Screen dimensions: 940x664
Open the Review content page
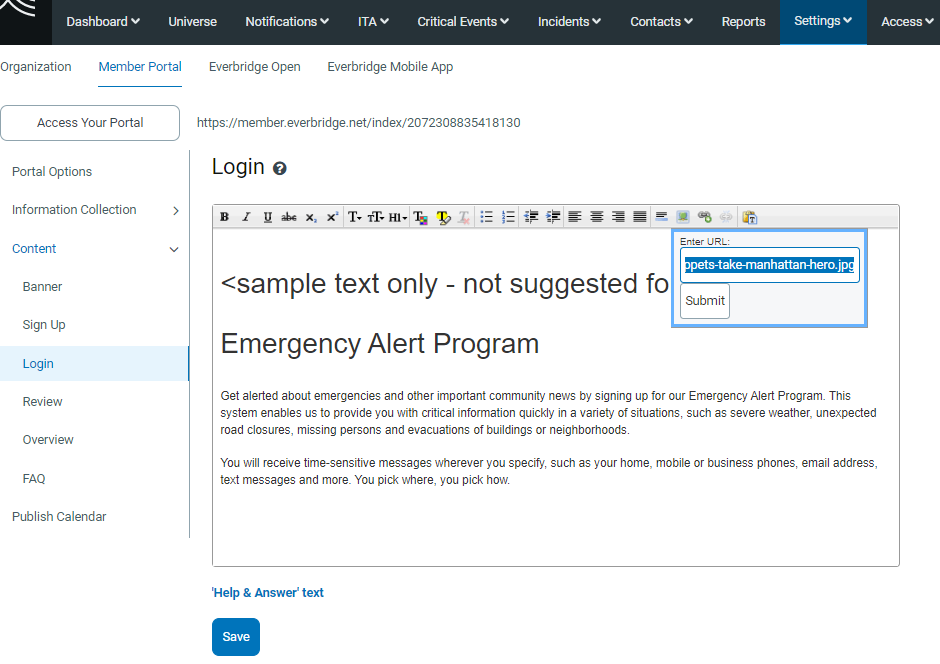tap(43, 402)
